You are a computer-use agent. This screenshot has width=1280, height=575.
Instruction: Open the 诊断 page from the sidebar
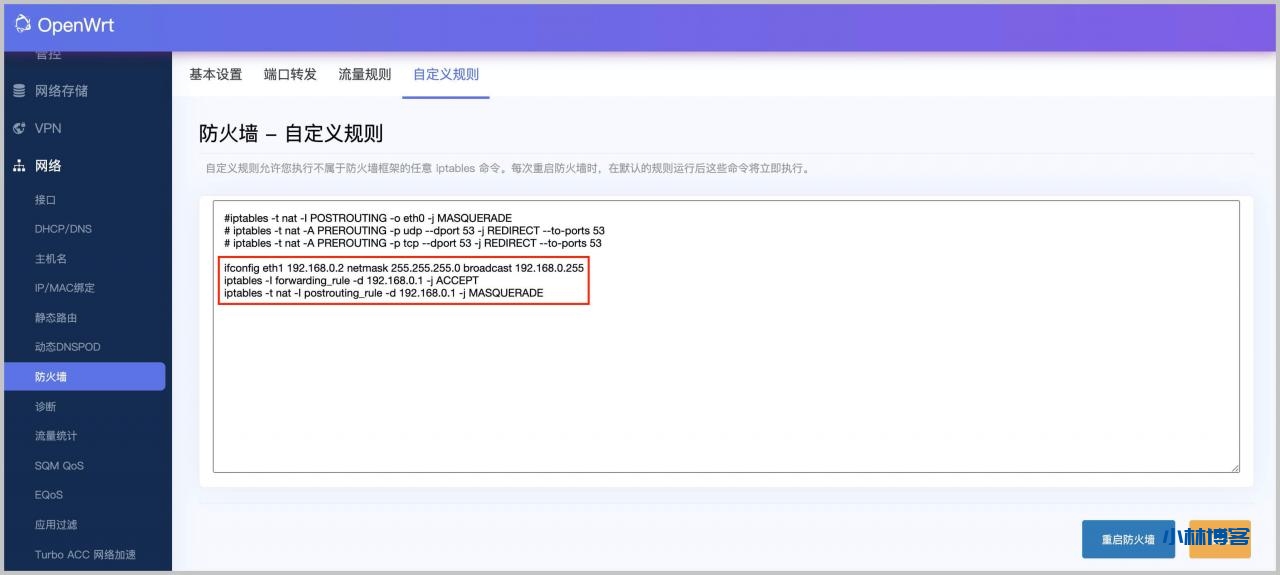[46, 407]
